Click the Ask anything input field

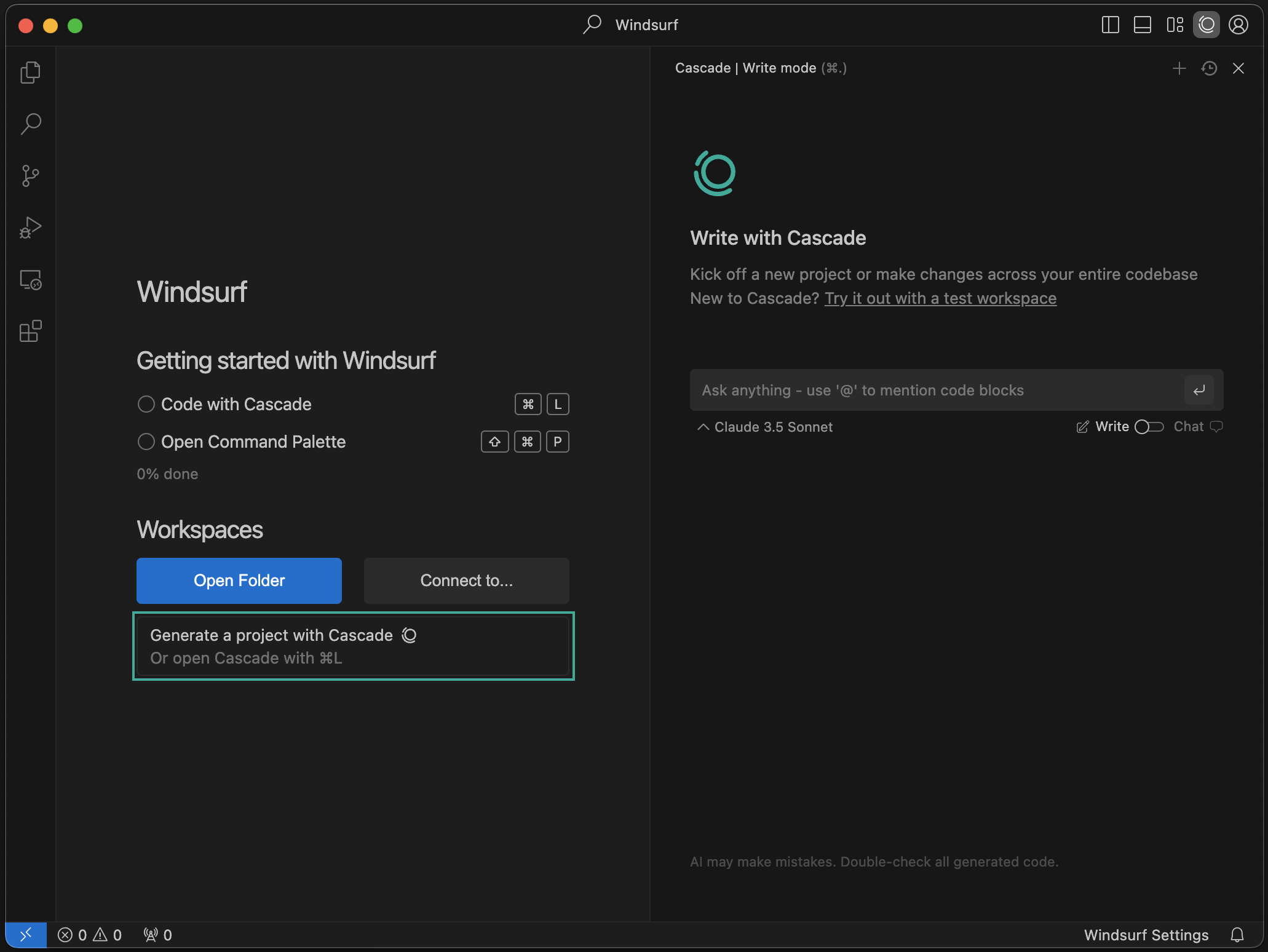click(935, 391)
